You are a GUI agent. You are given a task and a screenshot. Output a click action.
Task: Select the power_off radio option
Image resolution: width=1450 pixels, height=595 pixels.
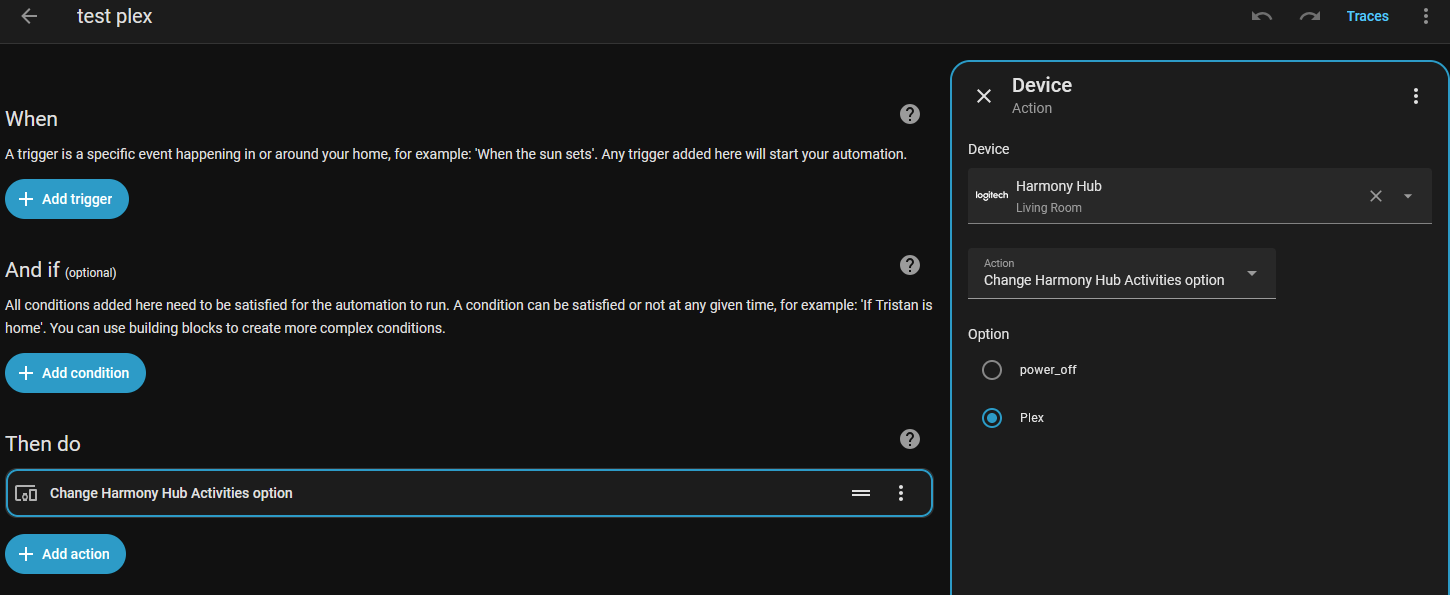[x=992, y=370]
